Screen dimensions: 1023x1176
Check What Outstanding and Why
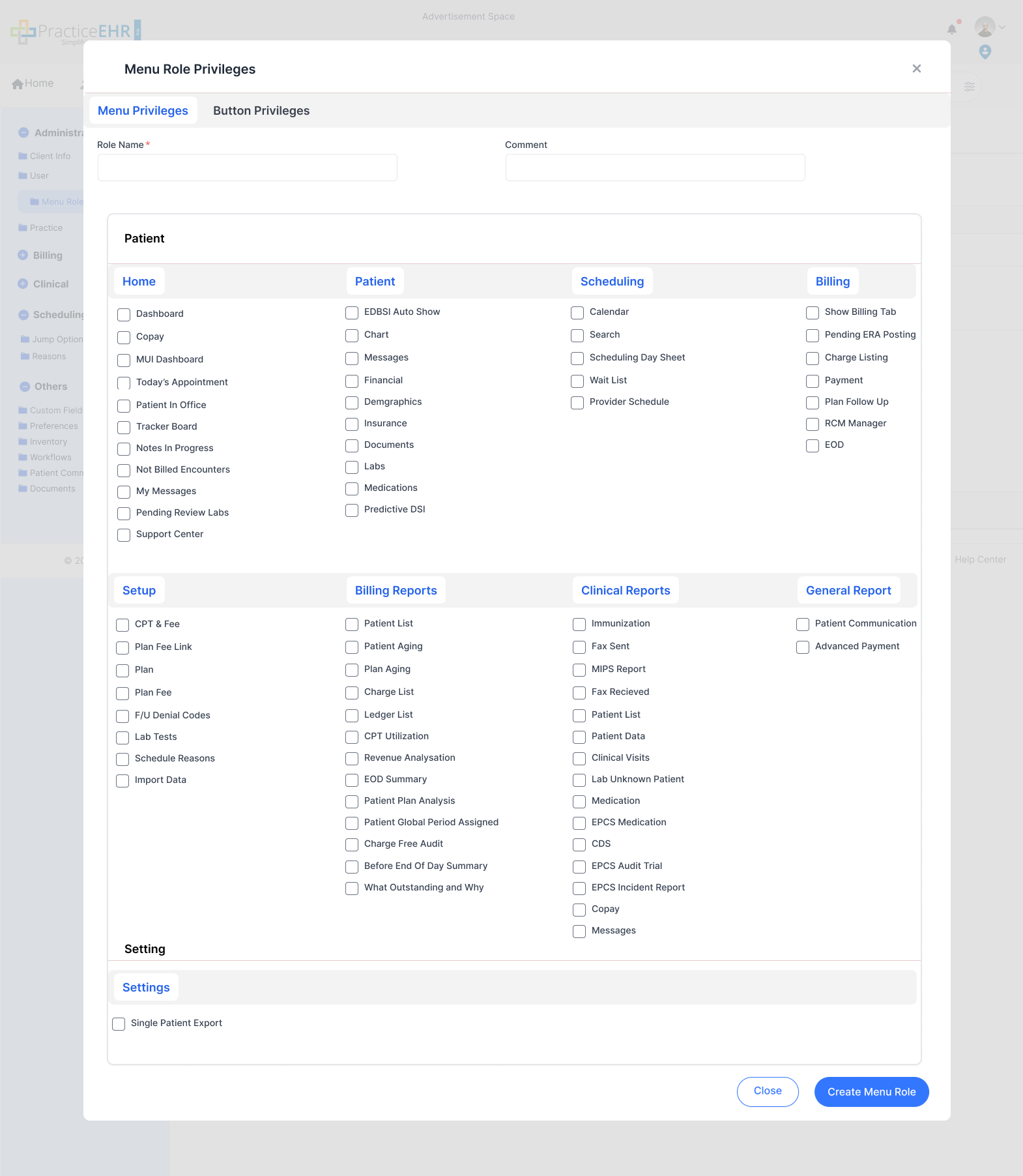pos(352,889)
